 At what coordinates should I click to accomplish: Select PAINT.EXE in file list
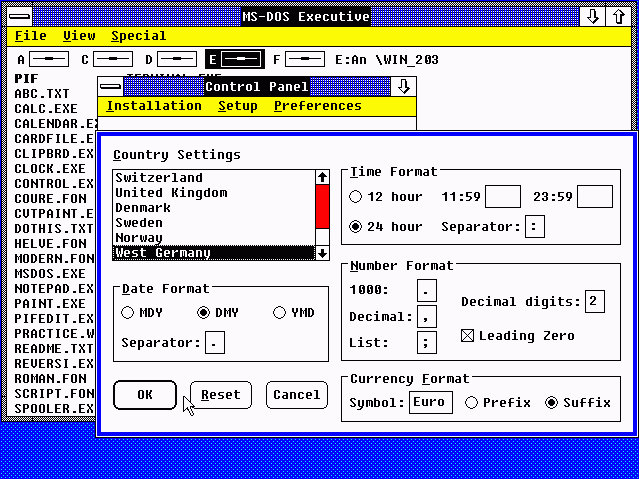click(x=50, y=304)
